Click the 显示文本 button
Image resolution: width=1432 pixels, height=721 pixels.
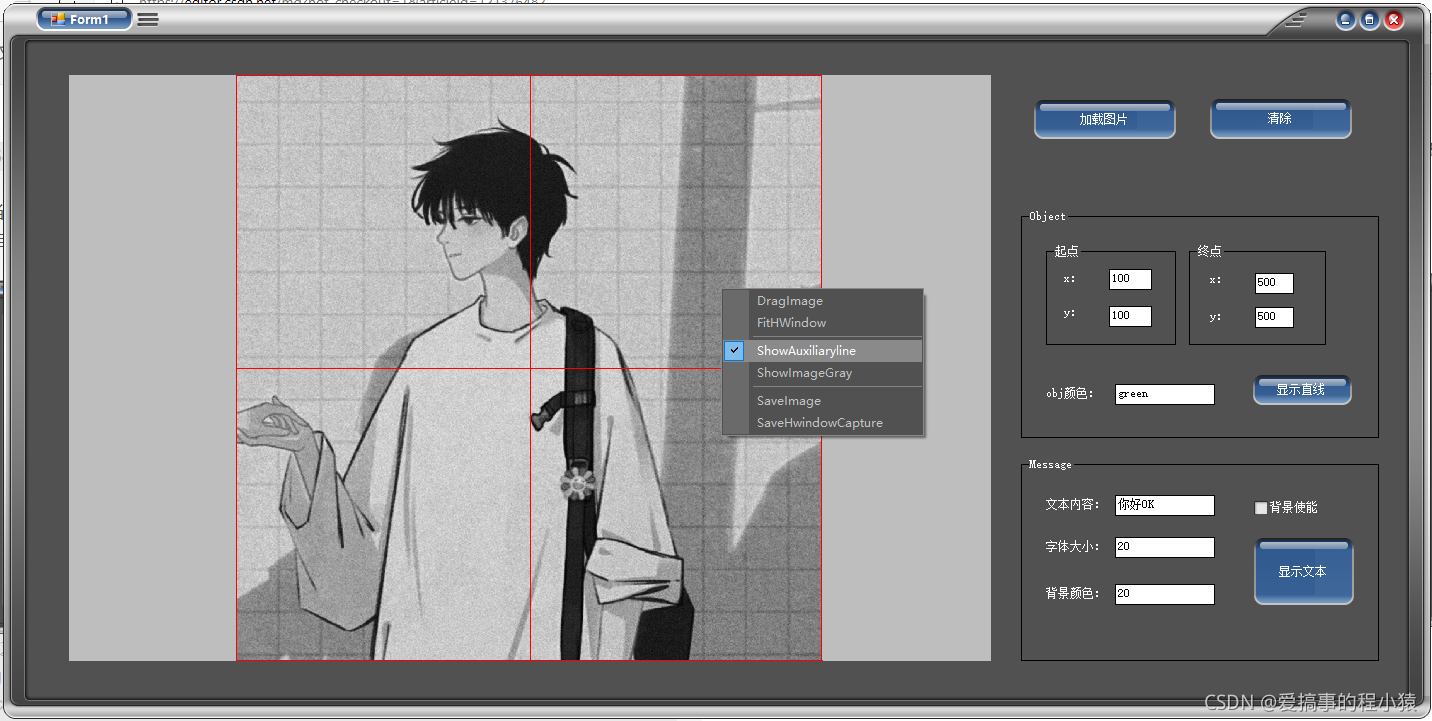point(1303,571)
